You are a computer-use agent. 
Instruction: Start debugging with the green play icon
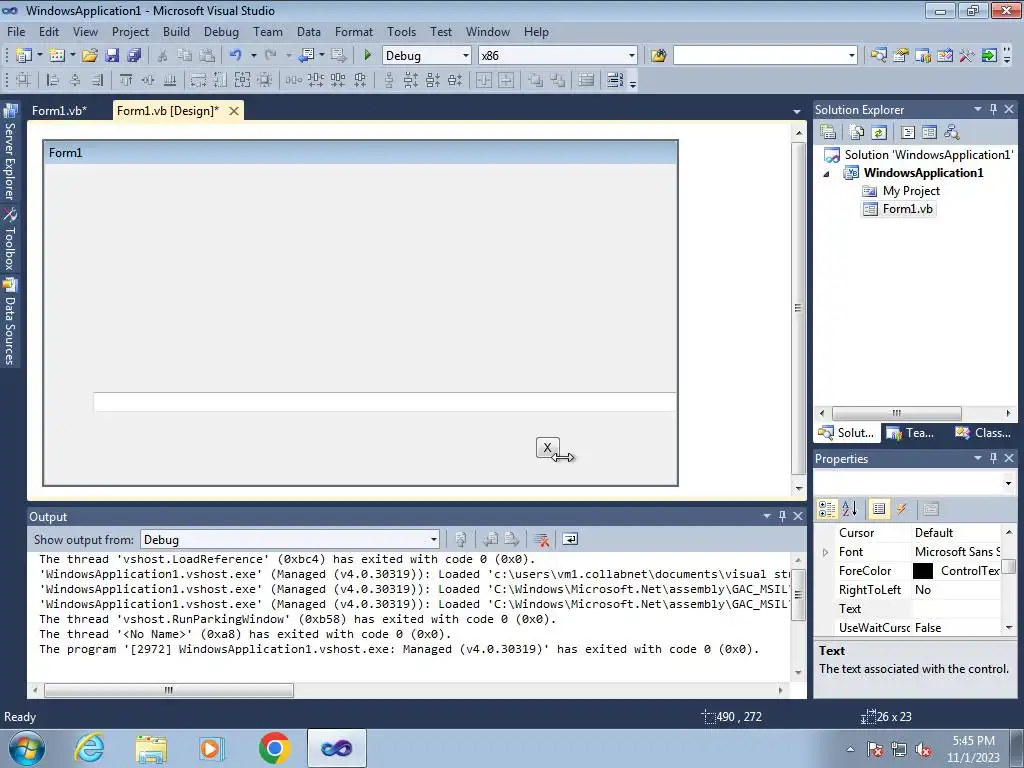click(368, 56)
